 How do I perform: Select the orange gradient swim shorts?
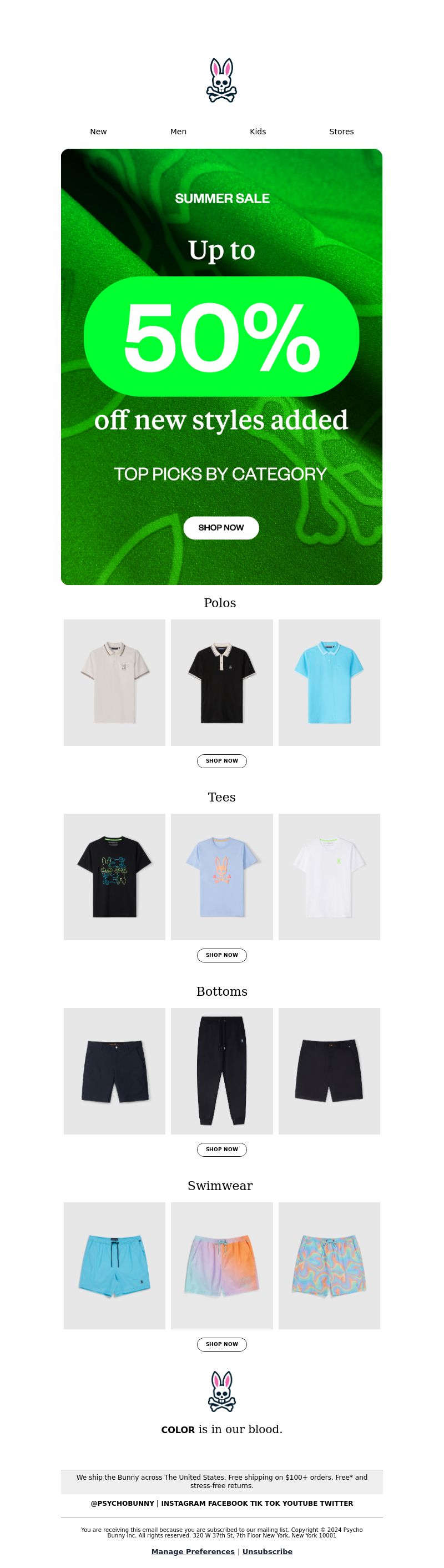221,1266
